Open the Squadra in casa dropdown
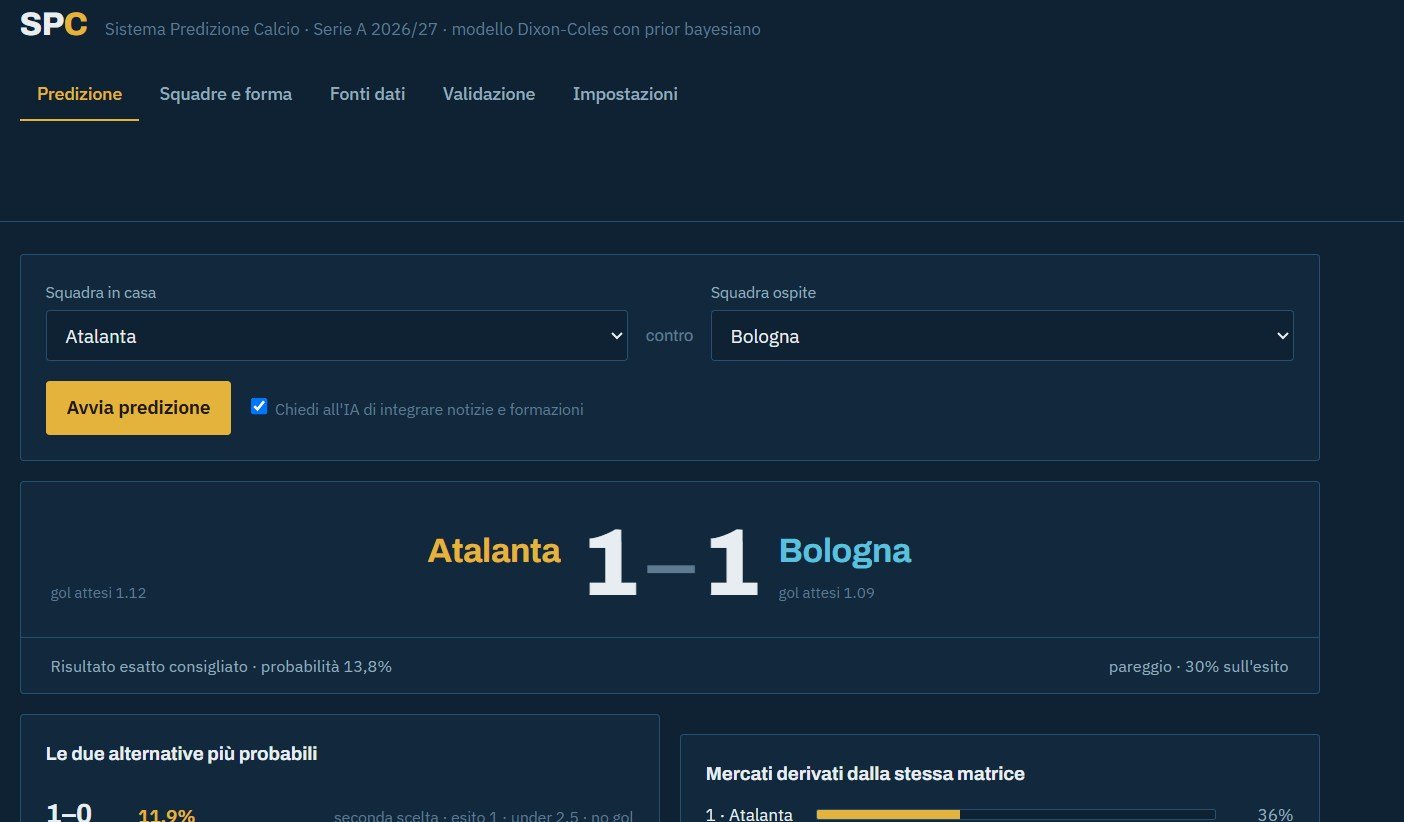The width and height of the screenshot is (1404, 822). tap(337, 336)
